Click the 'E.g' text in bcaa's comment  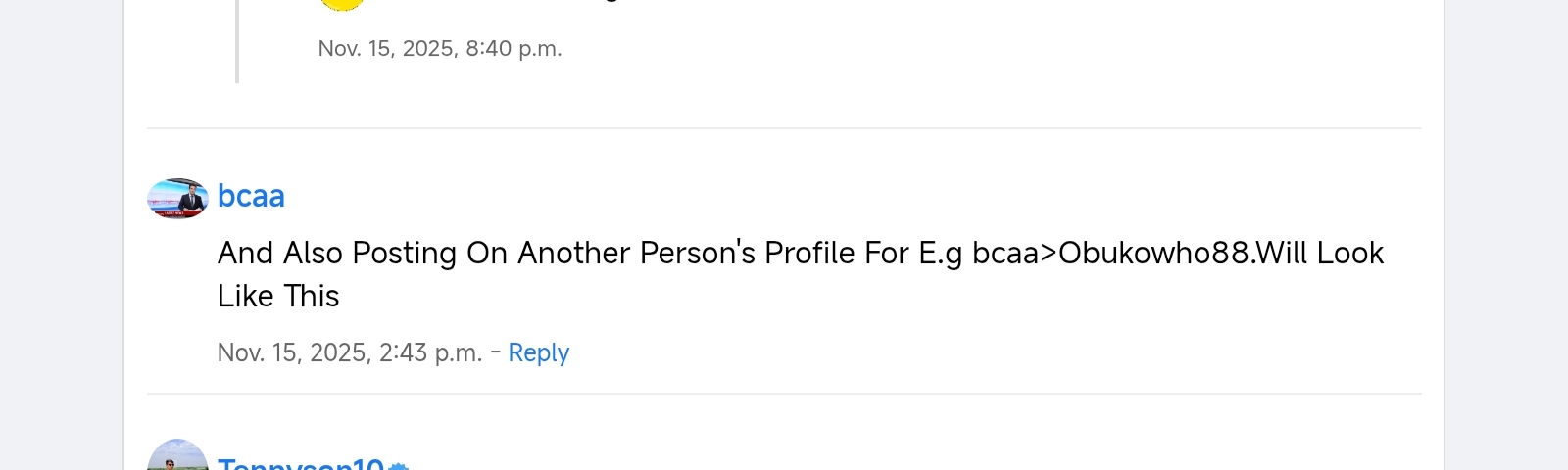click(x=940, y=253)
